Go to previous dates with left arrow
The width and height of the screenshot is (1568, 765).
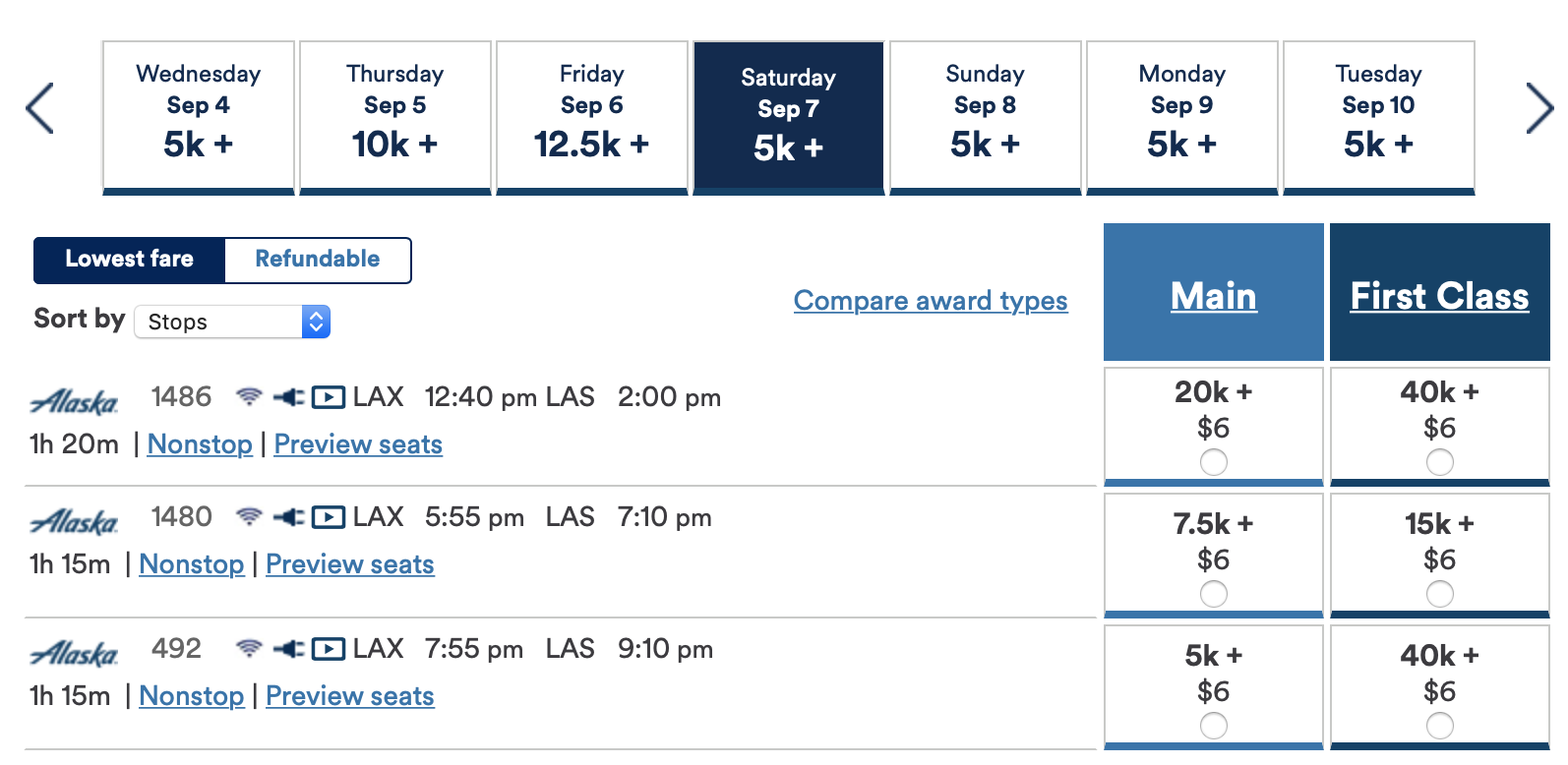point(40,108)
